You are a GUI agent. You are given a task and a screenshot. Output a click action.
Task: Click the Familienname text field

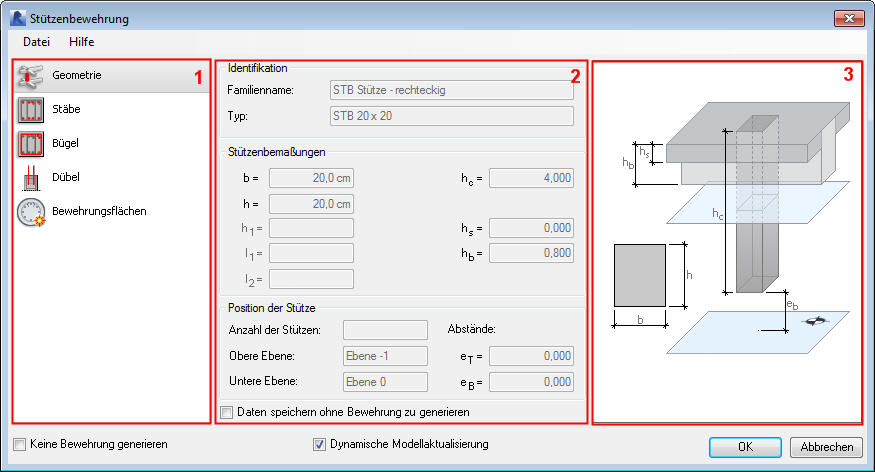click(451, 90)
